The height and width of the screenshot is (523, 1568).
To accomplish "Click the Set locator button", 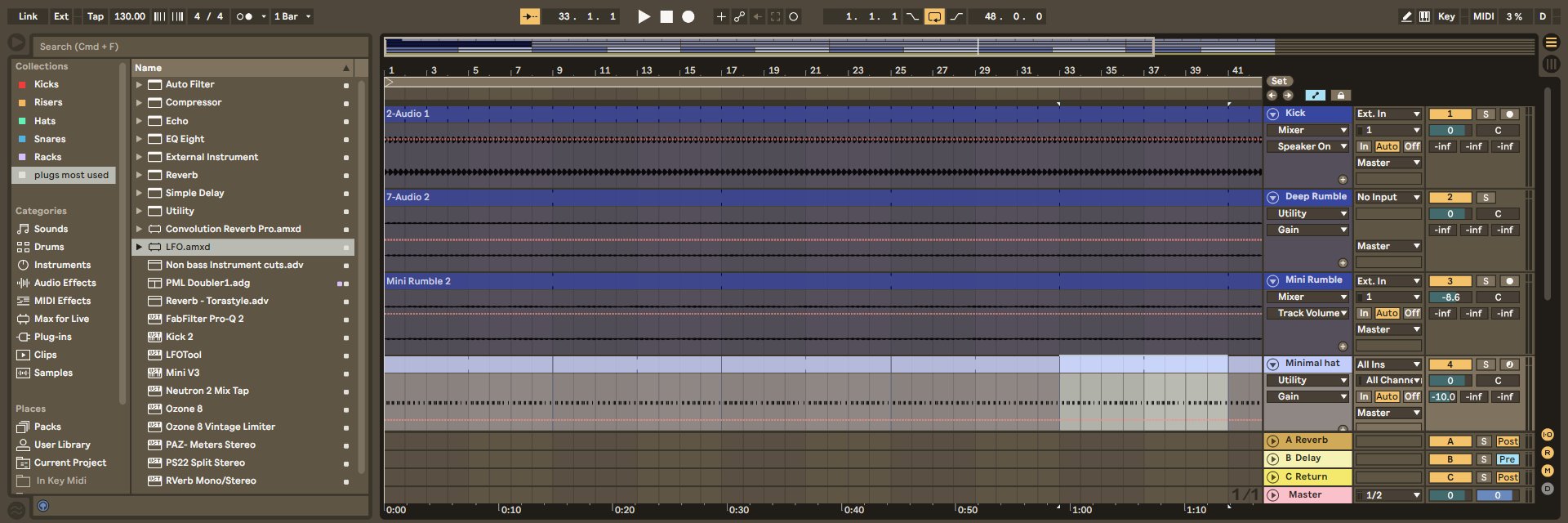I will tap(1279, 81).
